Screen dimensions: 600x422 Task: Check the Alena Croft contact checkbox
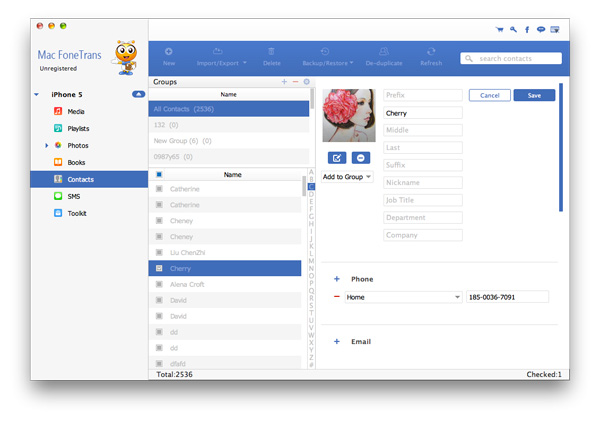click(x=159, y=284)
